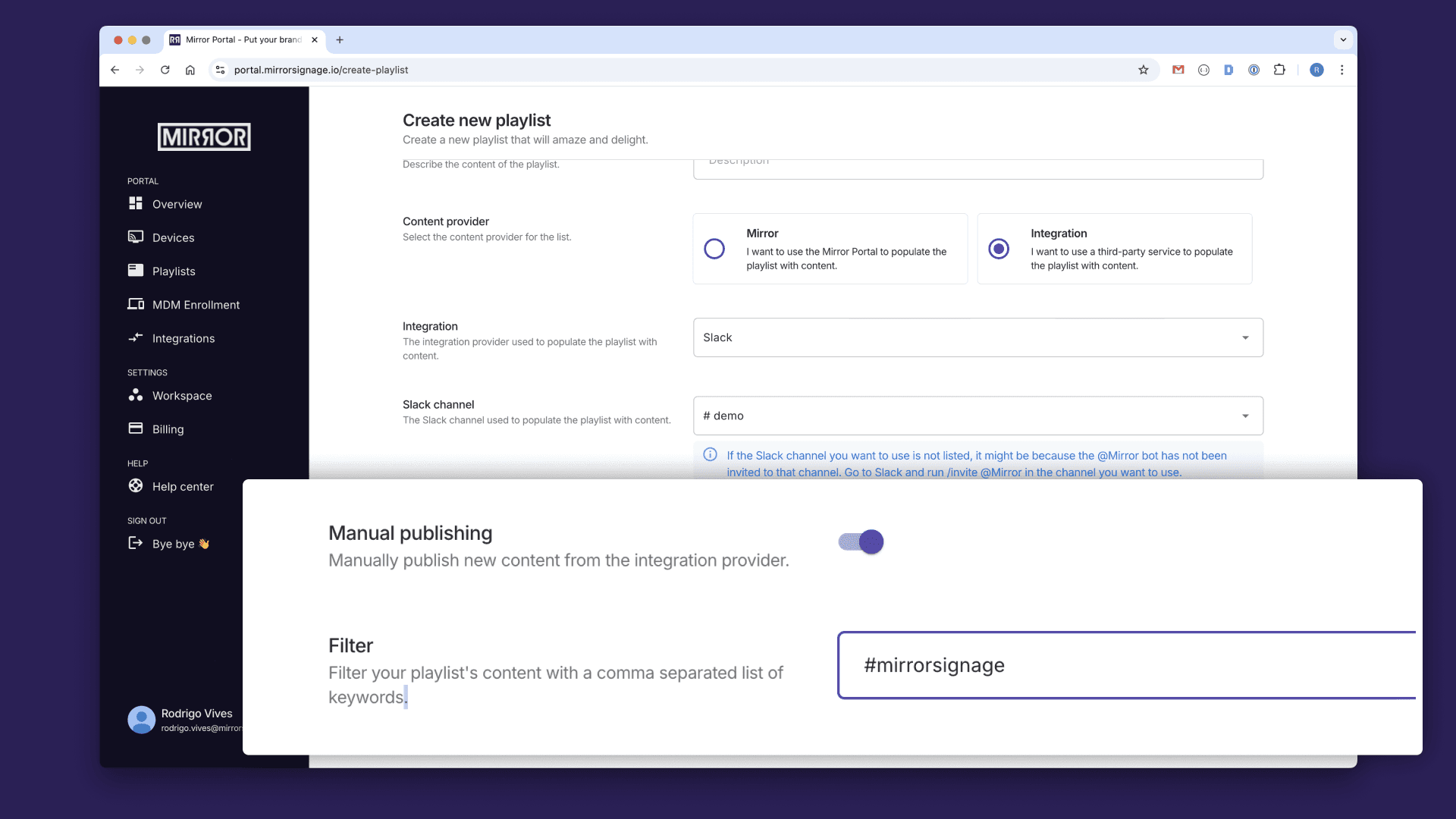Sign out via Bye bye link

[174, 544]
